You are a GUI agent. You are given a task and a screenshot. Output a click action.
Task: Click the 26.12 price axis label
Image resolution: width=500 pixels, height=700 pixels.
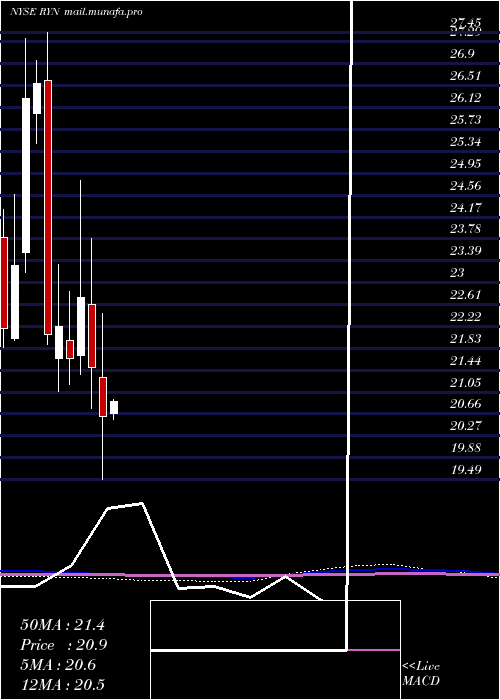pyautogui.click(x=465, y=98)
